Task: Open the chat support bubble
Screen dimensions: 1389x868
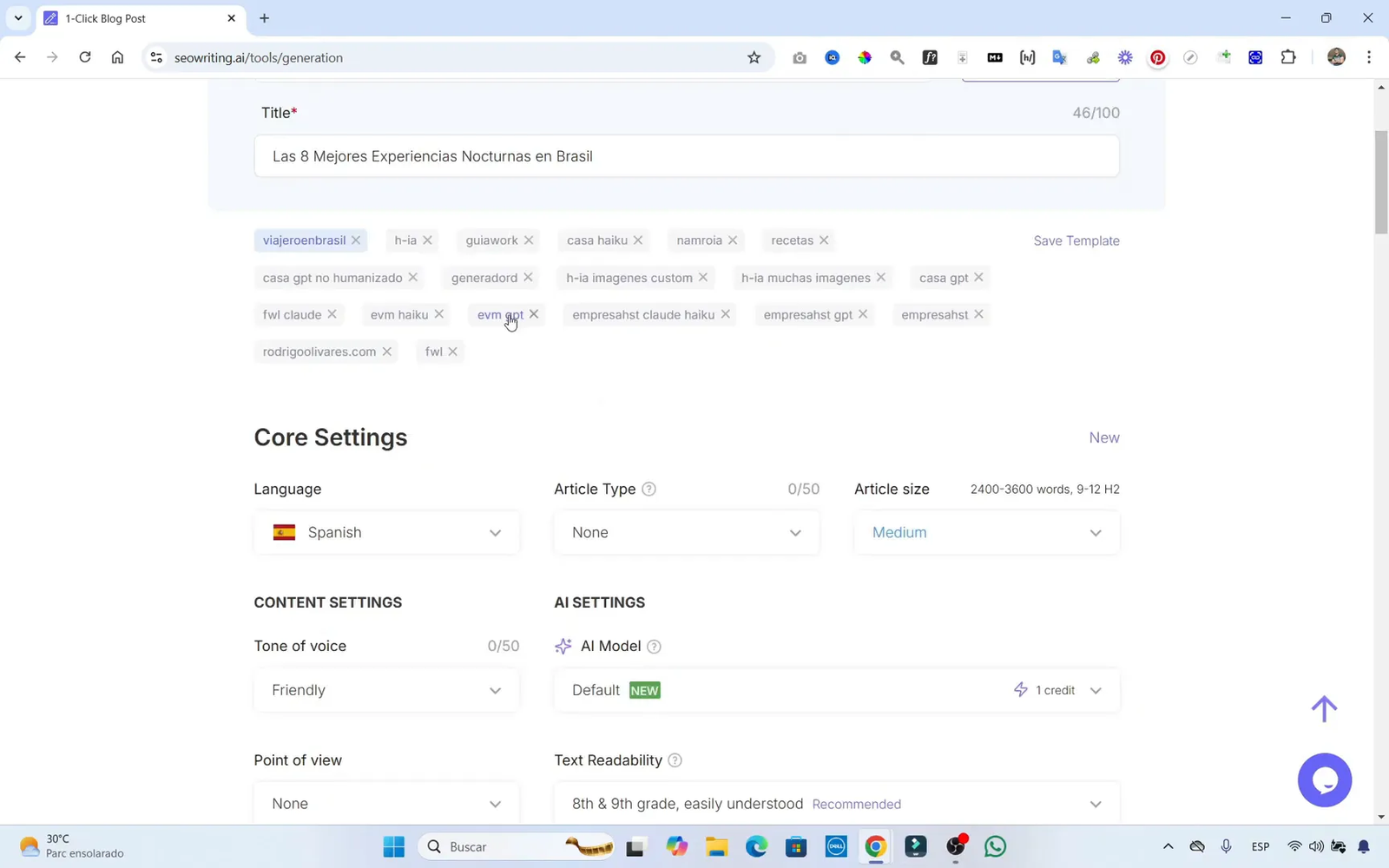Action: [x=1325, y=779]
